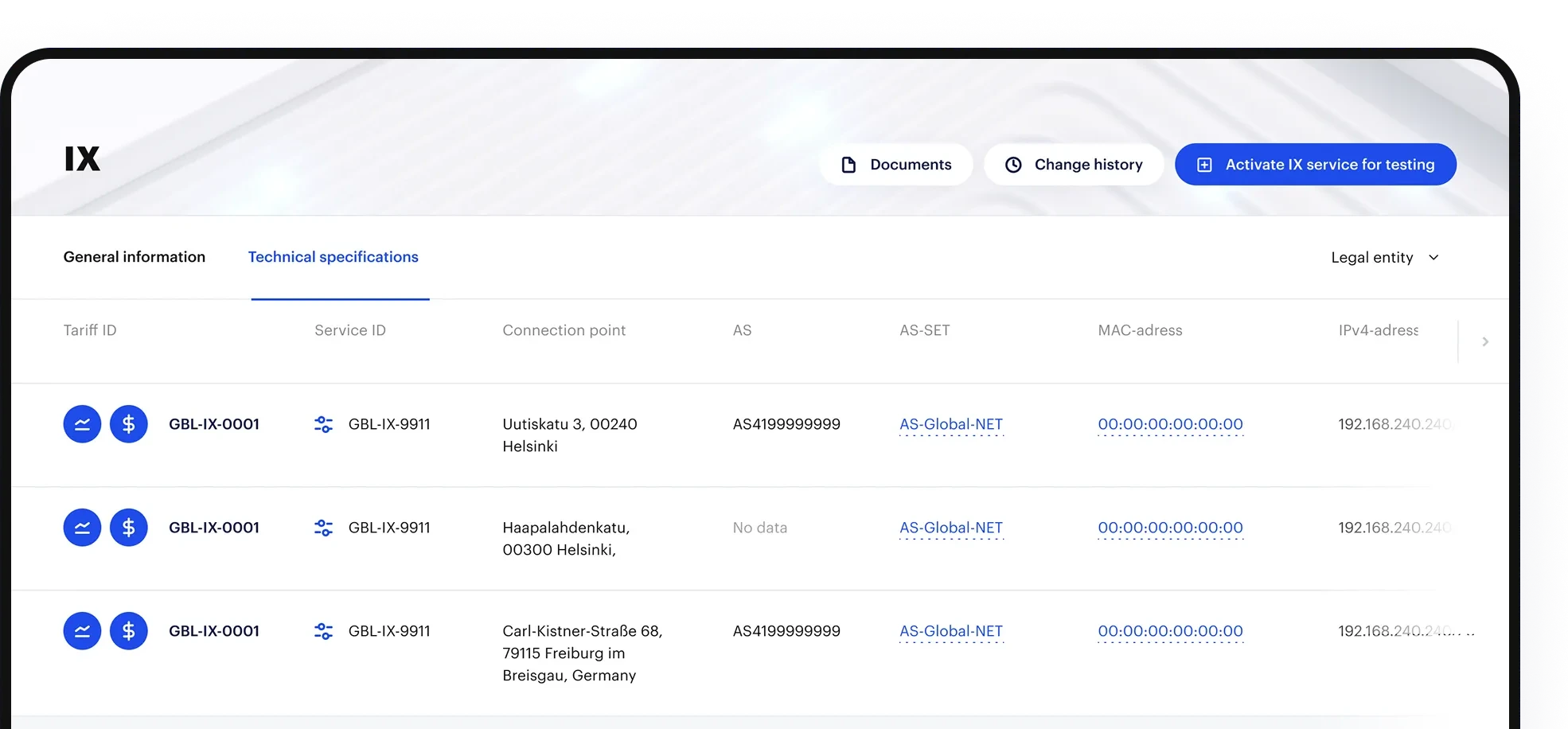Click tariff GBL-IX-0001 in the Haapalahdenkatu row

coord(214,528)
